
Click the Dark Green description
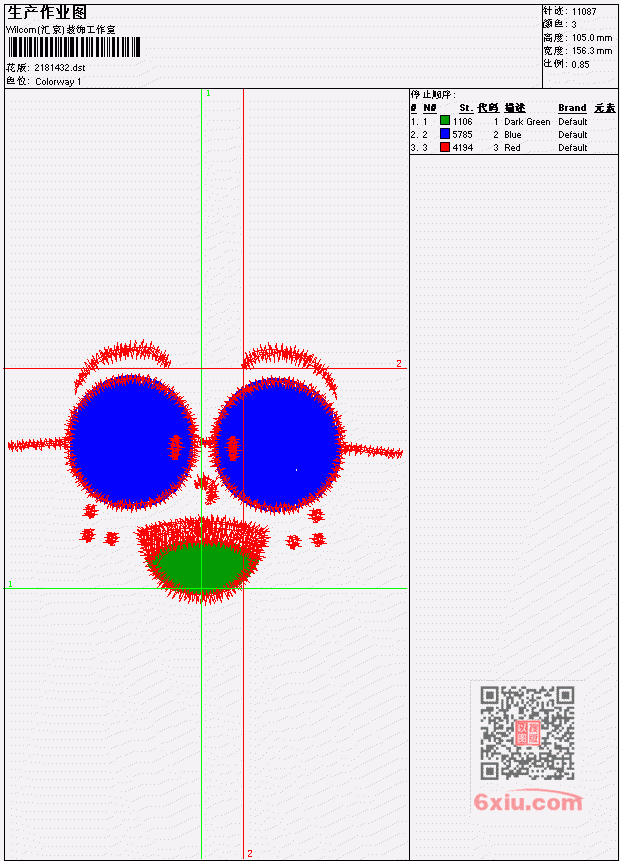click(527, 122)
